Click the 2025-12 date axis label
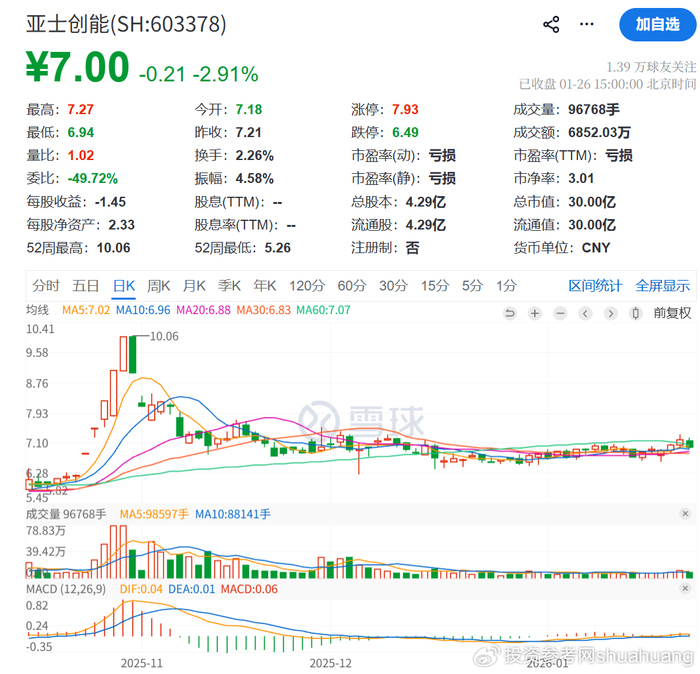The width and height of the screenshot is (700, 674). click(x=331, y=663)
